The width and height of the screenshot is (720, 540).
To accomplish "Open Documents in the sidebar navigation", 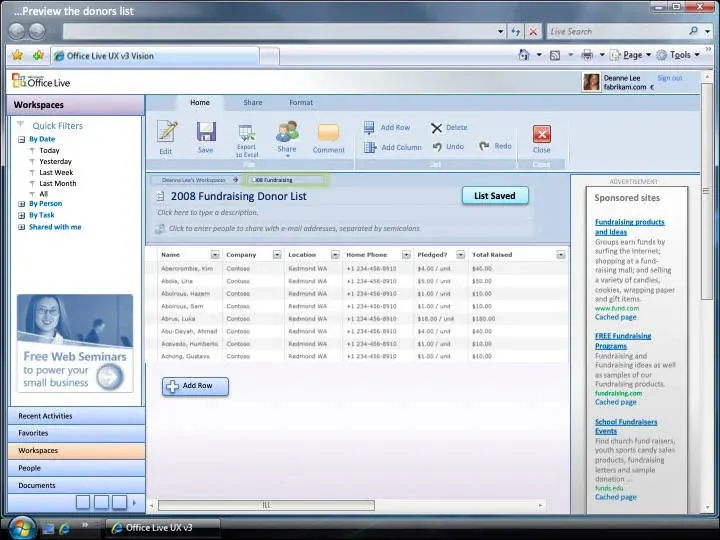I will pyautogui.click(x=76, y=485).
